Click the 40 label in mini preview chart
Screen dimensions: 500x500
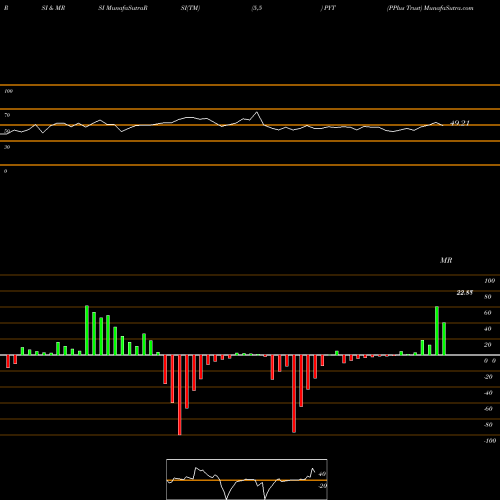[x=322, y=474]
